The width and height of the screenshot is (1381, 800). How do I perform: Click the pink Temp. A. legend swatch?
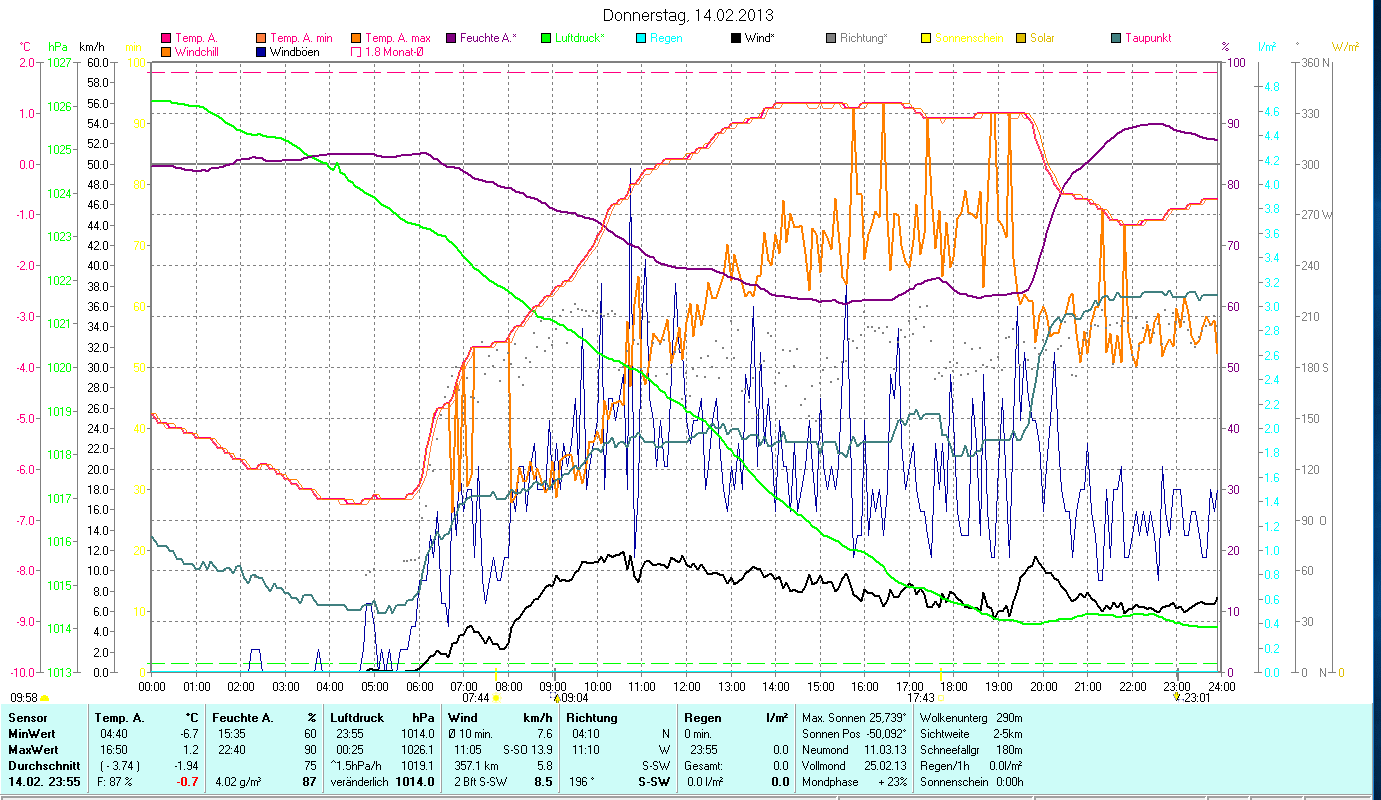(x=166, y=38)
